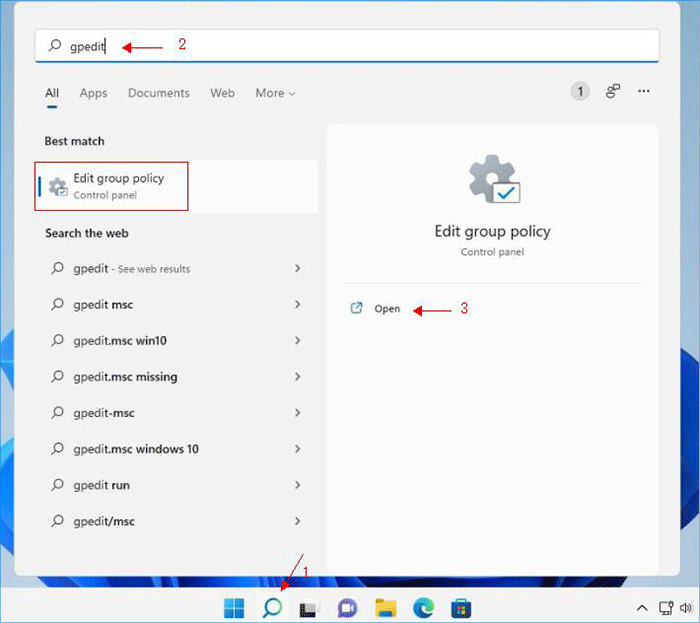Select 'gpedit - See web results' suggestion

[x=176, y=268]
